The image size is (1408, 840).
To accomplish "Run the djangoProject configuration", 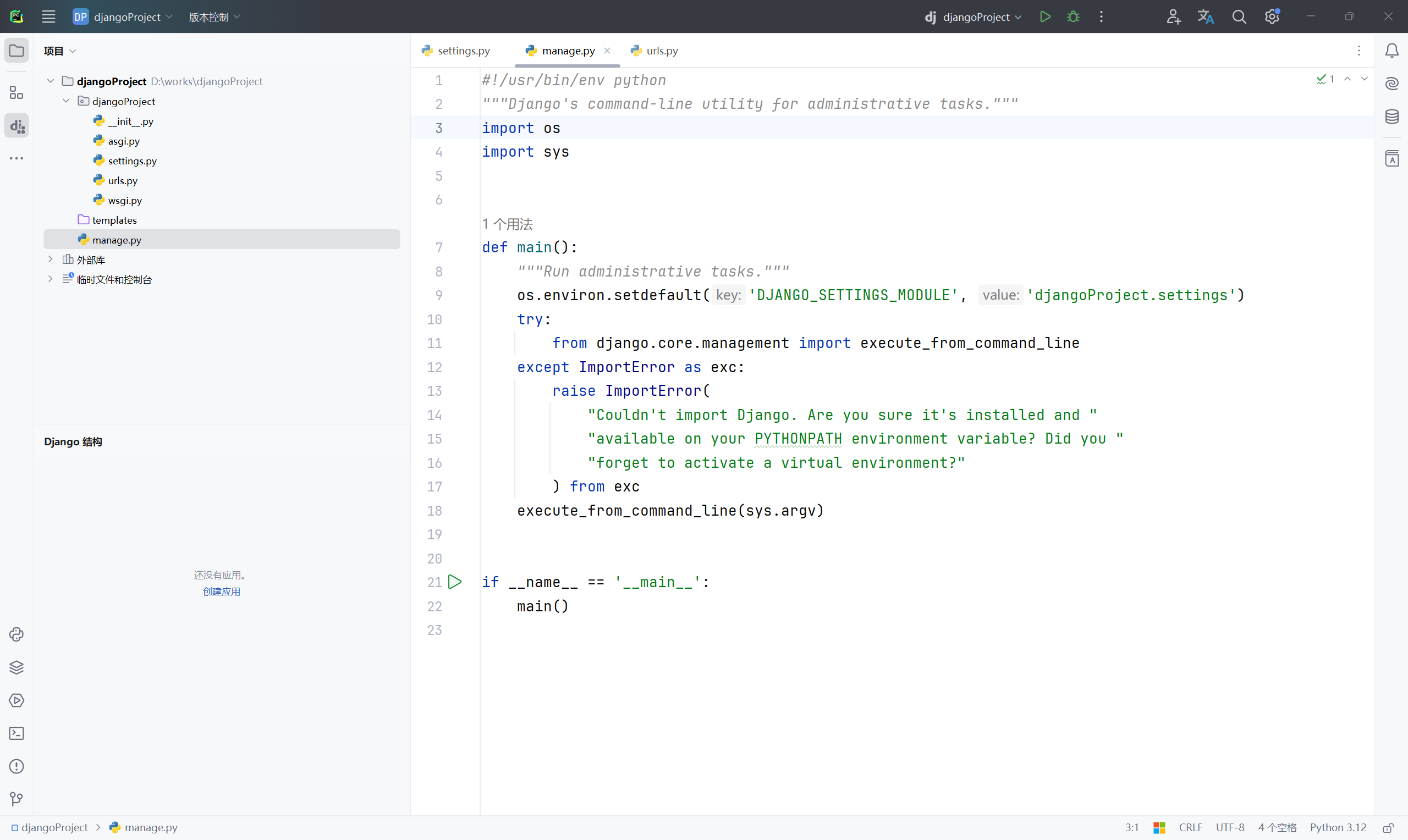I will tap(1045, 17).
